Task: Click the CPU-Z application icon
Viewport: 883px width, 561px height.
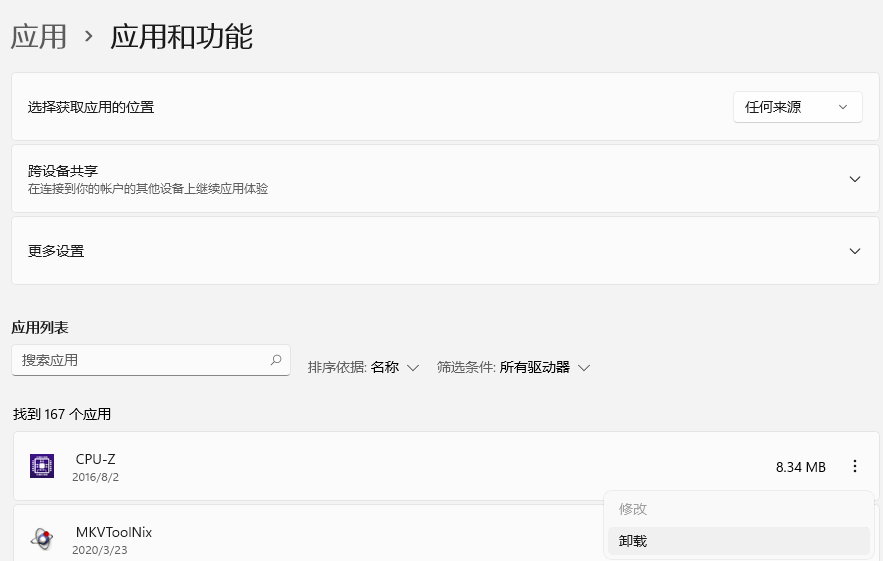Action: coord(41,466)
